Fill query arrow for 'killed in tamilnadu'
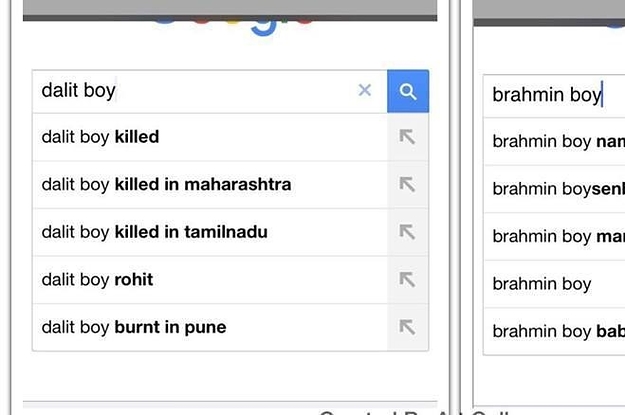This screenshot has height=415, width=625. pos(407,232)
